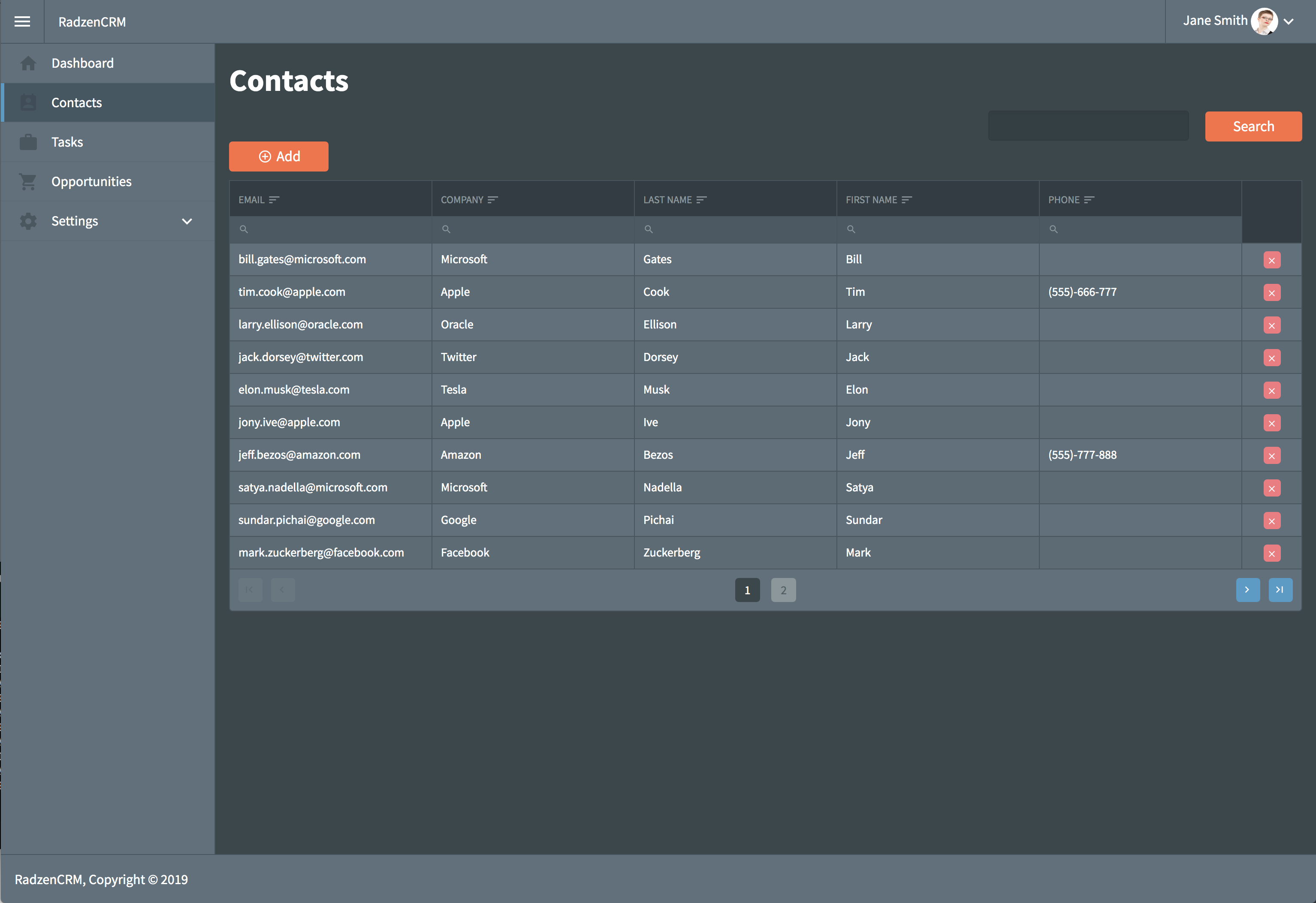Viewport: 1316px width, 903px height.
Task: Delete the mark.zuckerberg@facebook.com contact
Action: point(1272,553)
